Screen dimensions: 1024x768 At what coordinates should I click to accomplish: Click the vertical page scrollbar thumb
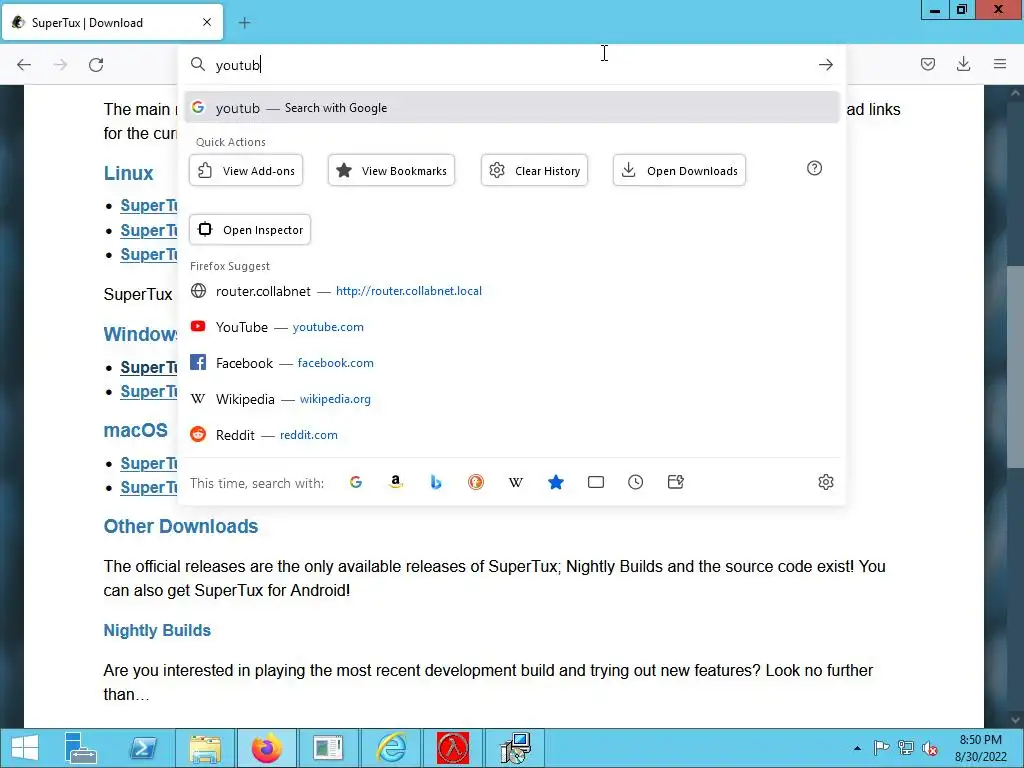pyautogui.click(x=1015, y=367)
